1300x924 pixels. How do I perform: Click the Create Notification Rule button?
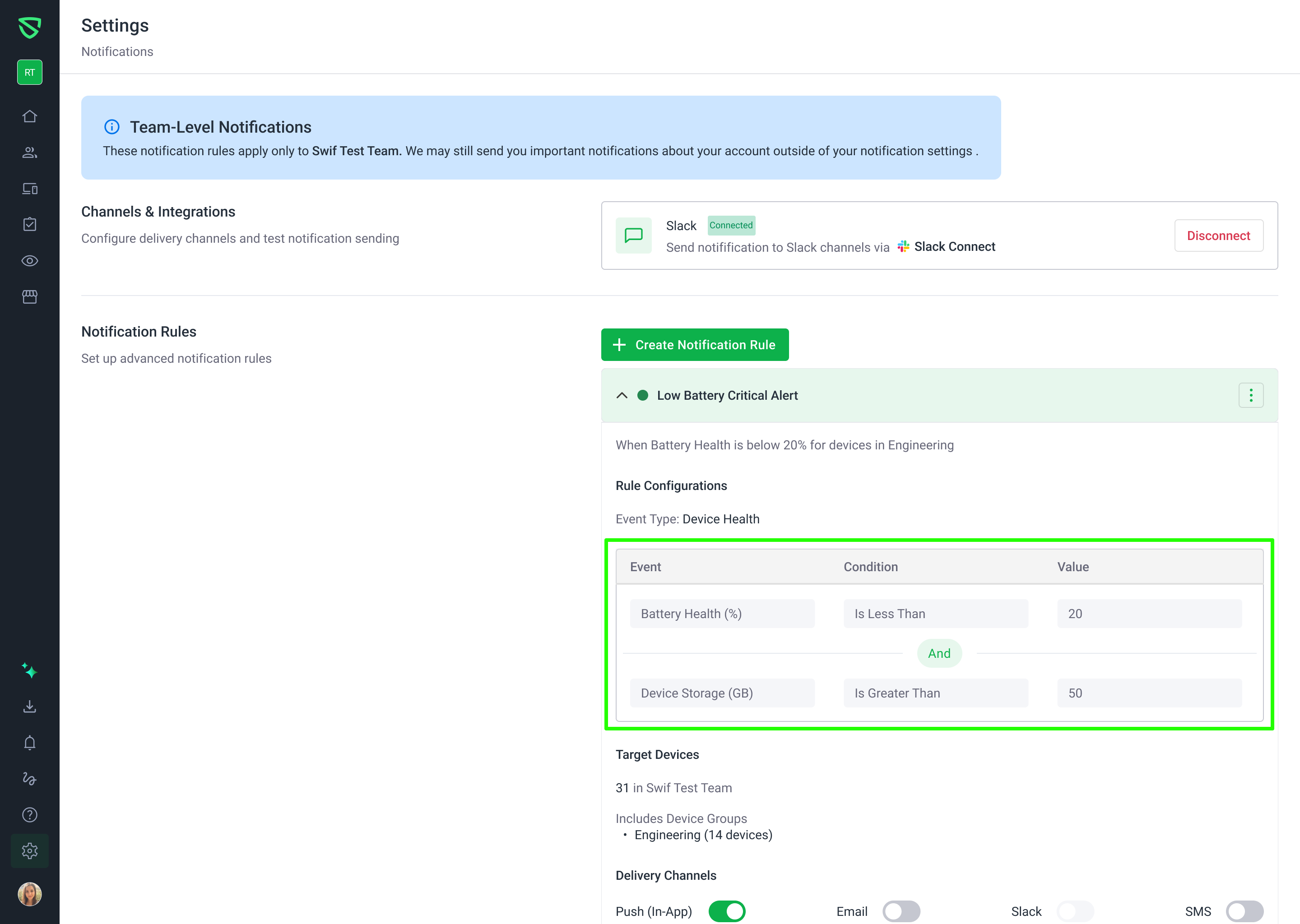click(x=694, y=345)
